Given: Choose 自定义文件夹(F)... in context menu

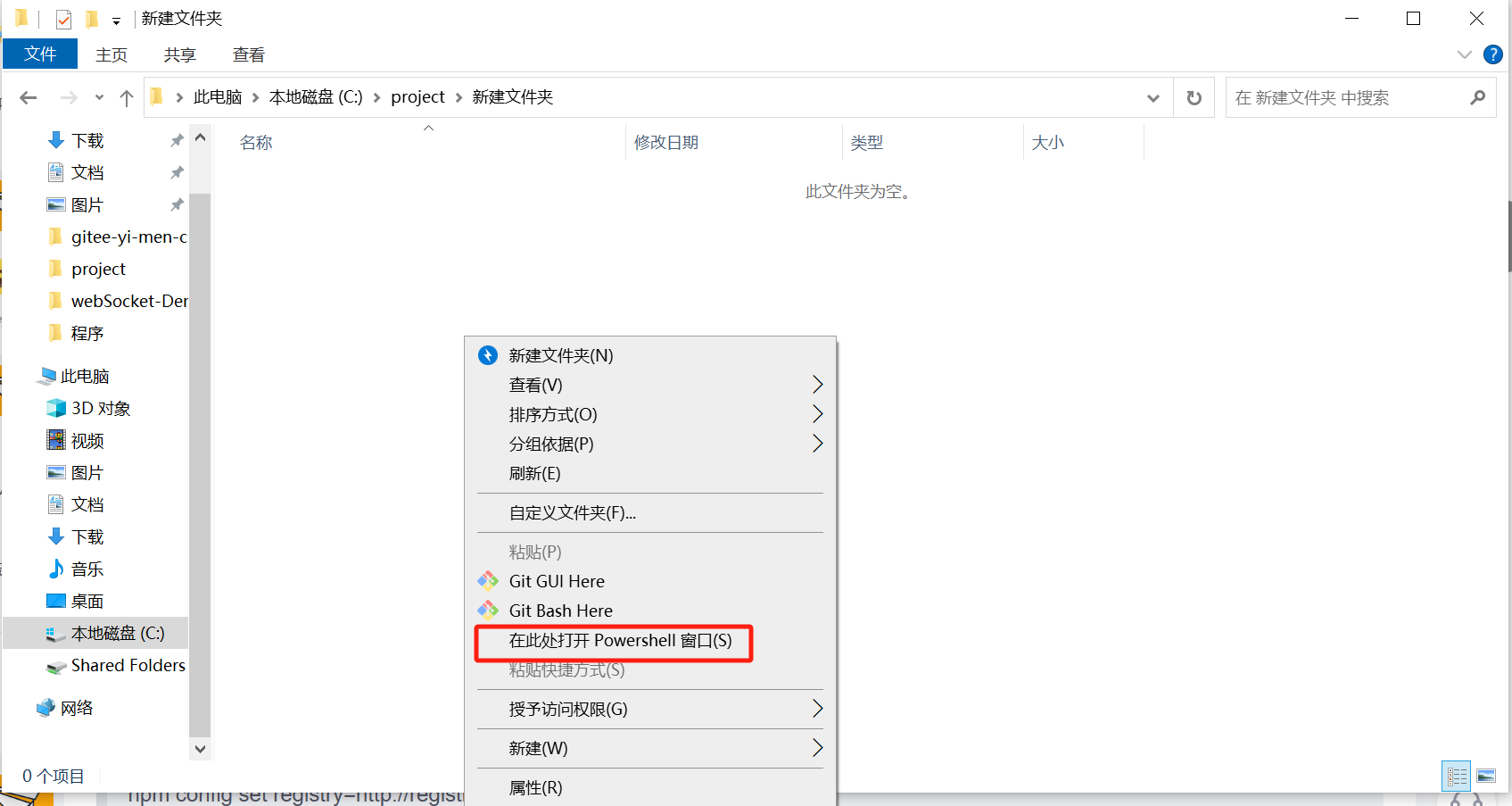Looking at the screenshot, I should tap(650, 512).
